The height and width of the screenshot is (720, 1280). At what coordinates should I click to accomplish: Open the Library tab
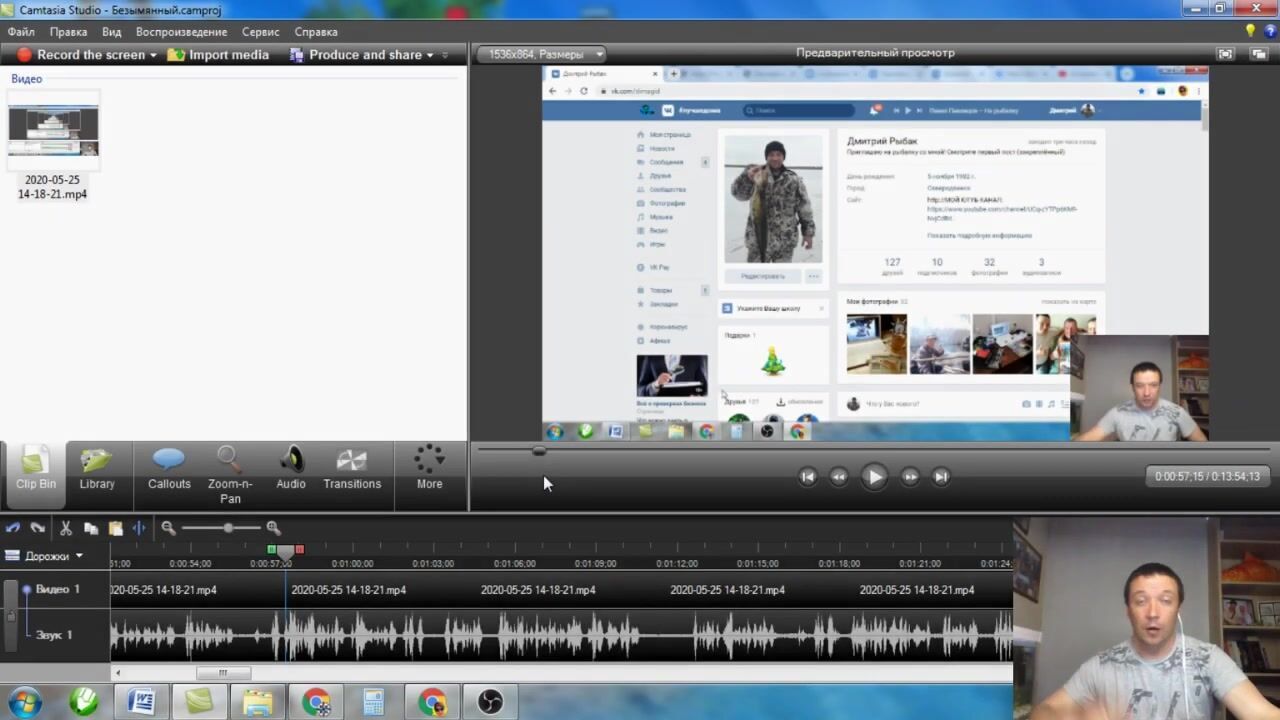tap(97, 470)
